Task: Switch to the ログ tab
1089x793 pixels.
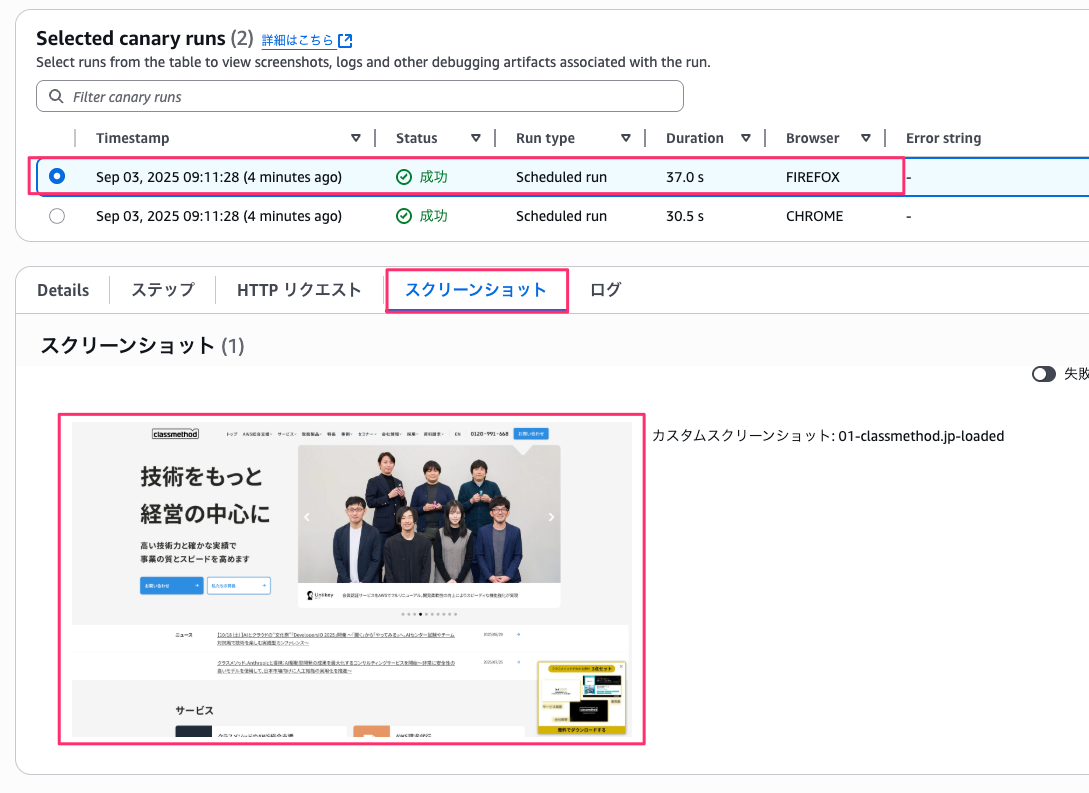Action: coord(606,290)
